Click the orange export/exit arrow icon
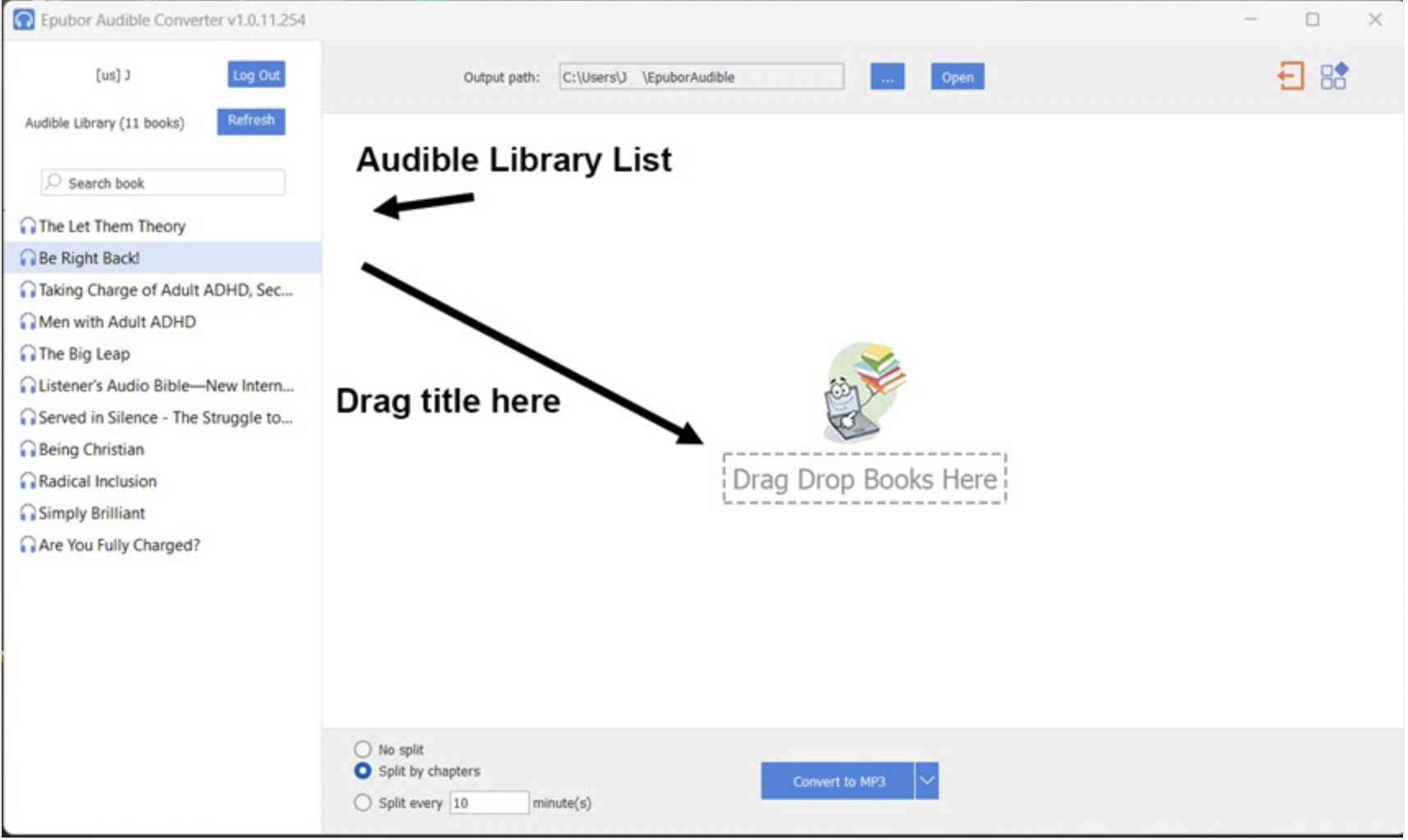 (1291, 76)
